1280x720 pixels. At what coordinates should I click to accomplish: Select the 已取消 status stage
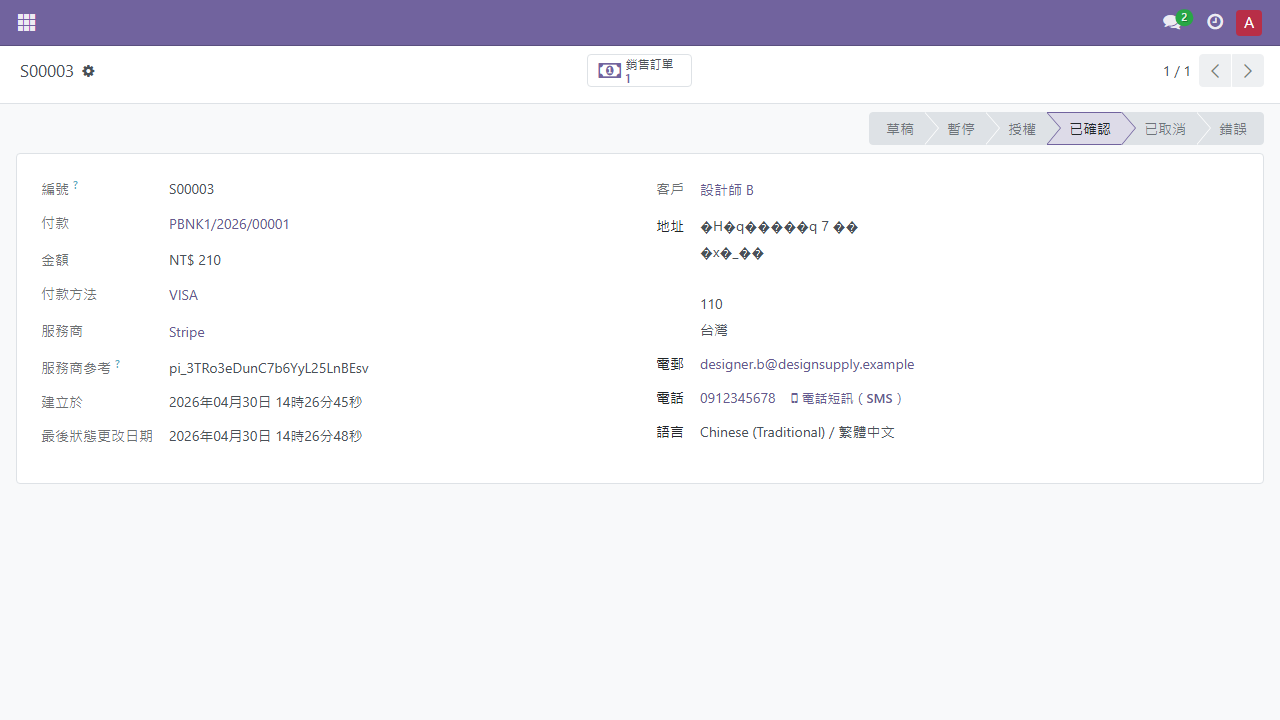(x=1164, y=129)
